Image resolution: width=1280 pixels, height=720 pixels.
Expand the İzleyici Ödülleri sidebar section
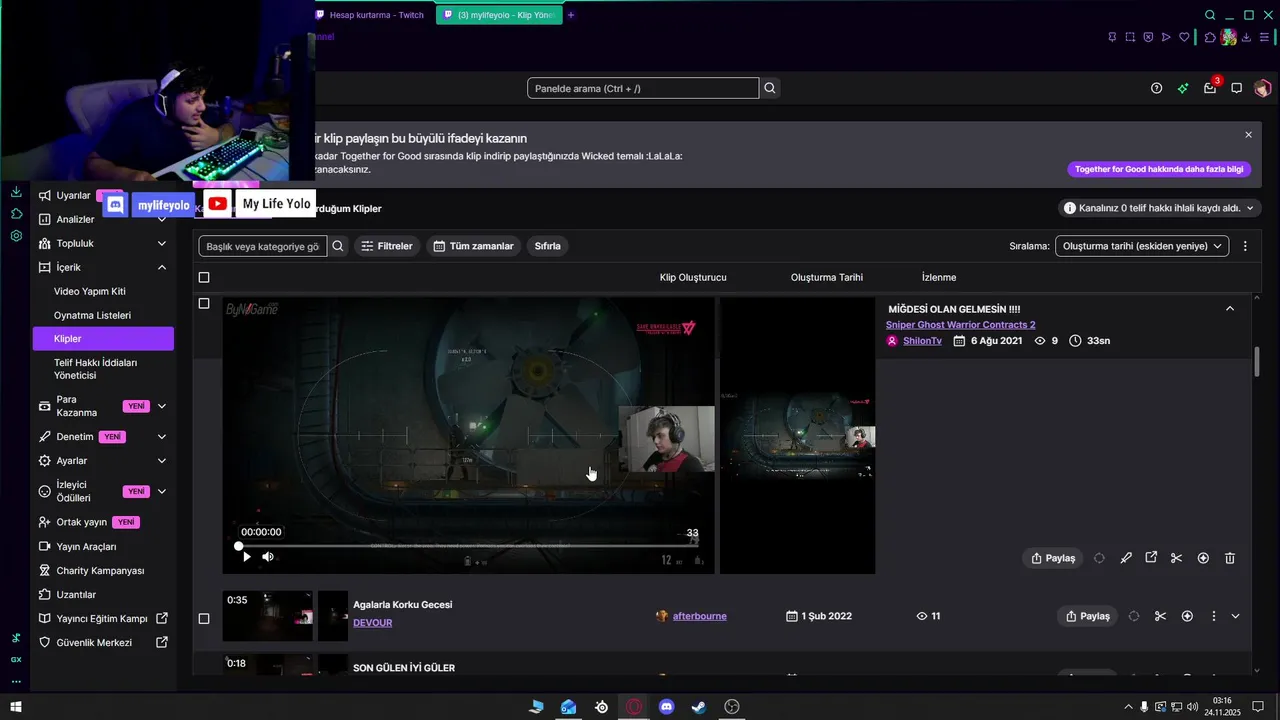coord(162,491)
